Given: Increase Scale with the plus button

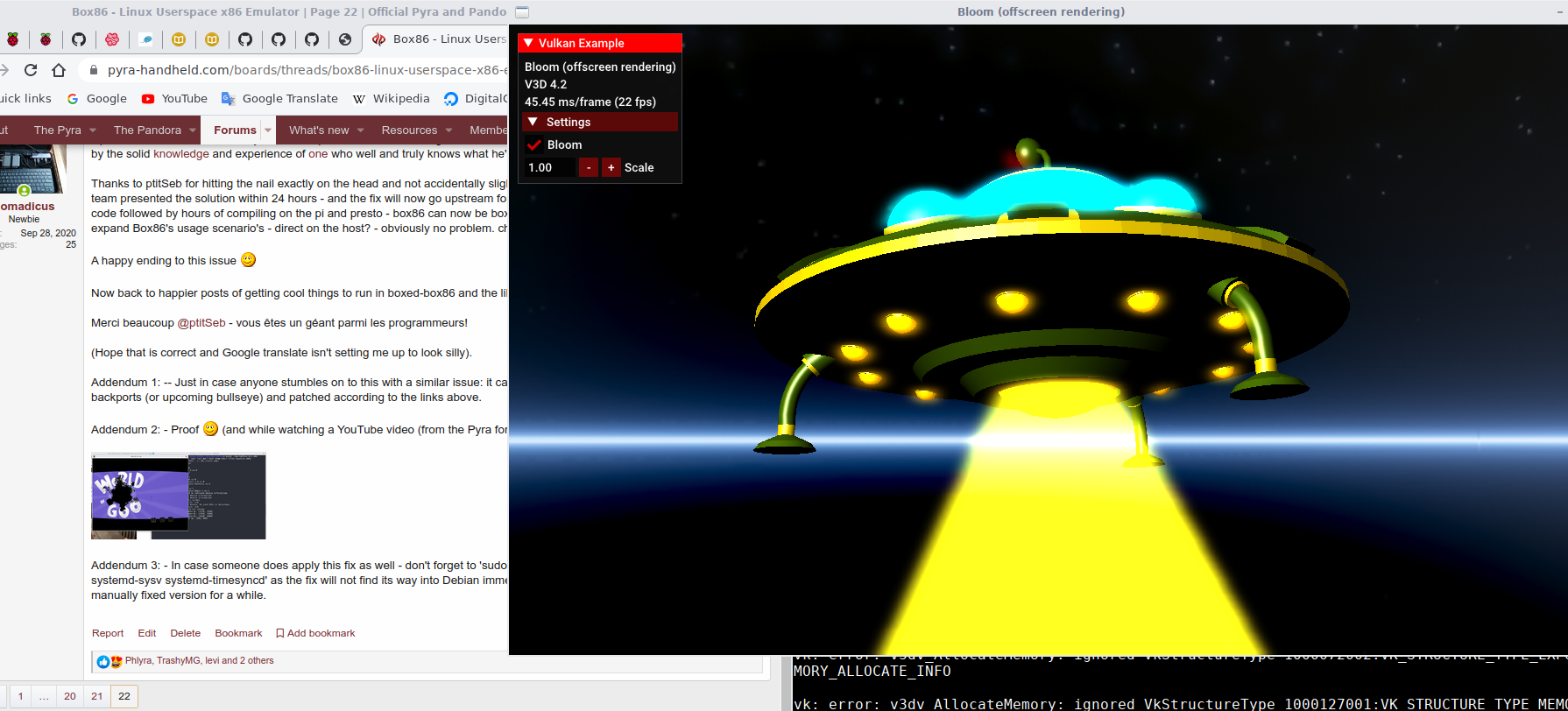Looking at the screenshot, I should [x=611, y=168].
